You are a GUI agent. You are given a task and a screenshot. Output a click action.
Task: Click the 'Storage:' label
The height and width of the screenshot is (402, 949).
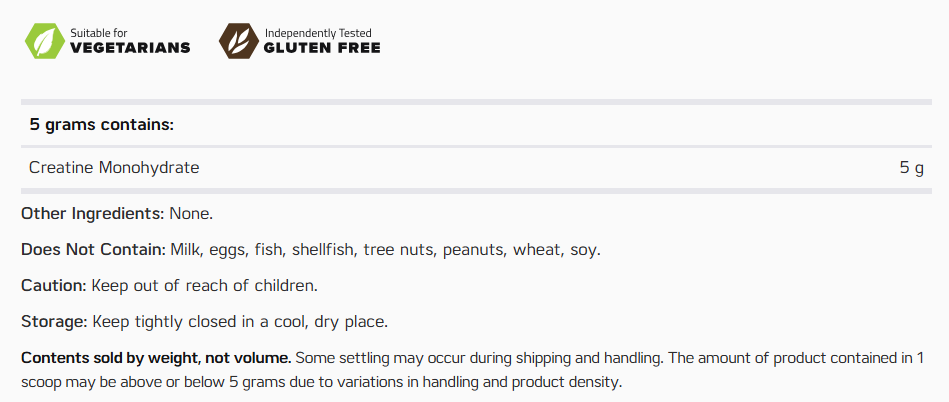click(54, 321)
